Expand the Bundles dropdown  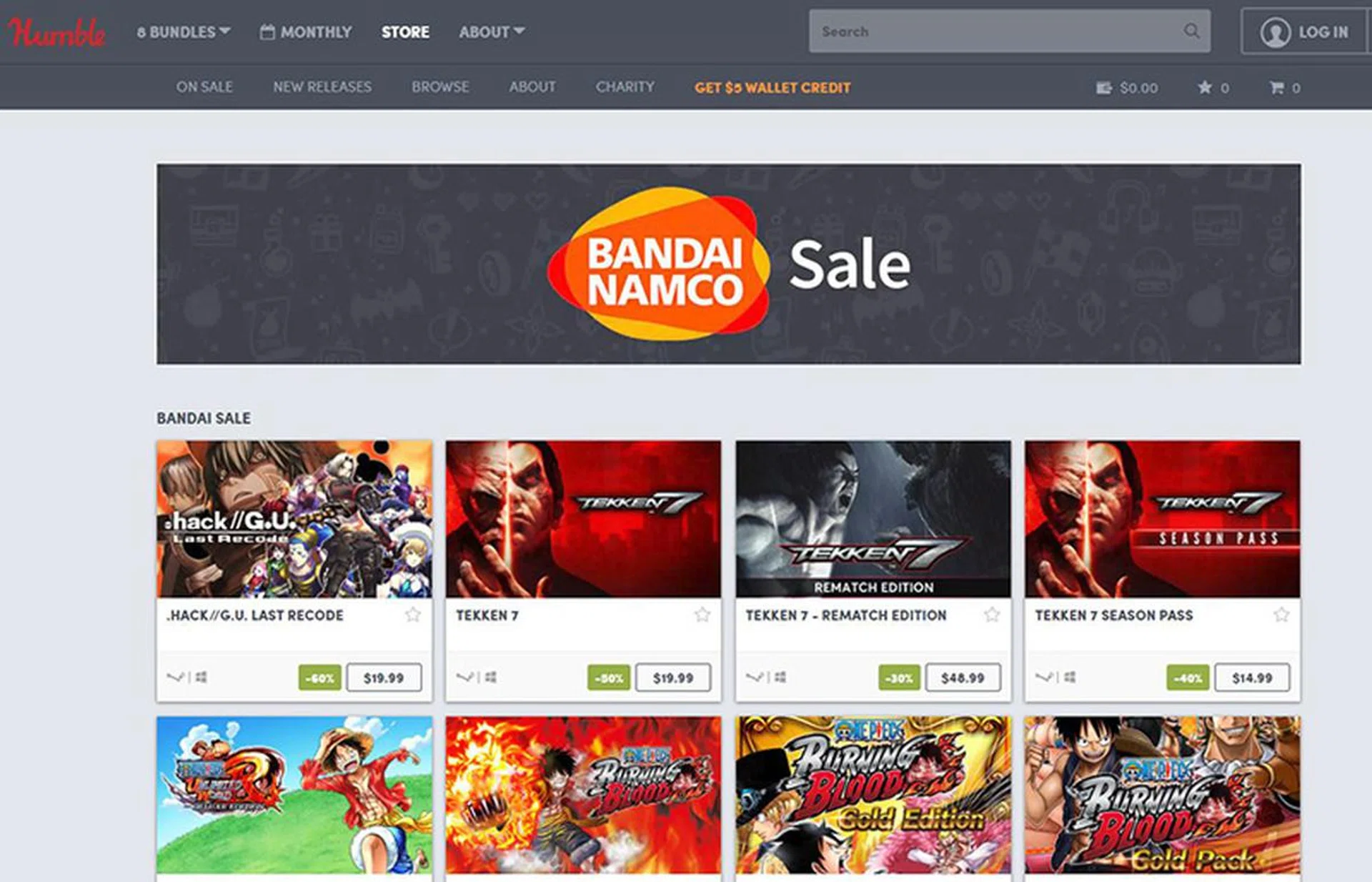184,32
